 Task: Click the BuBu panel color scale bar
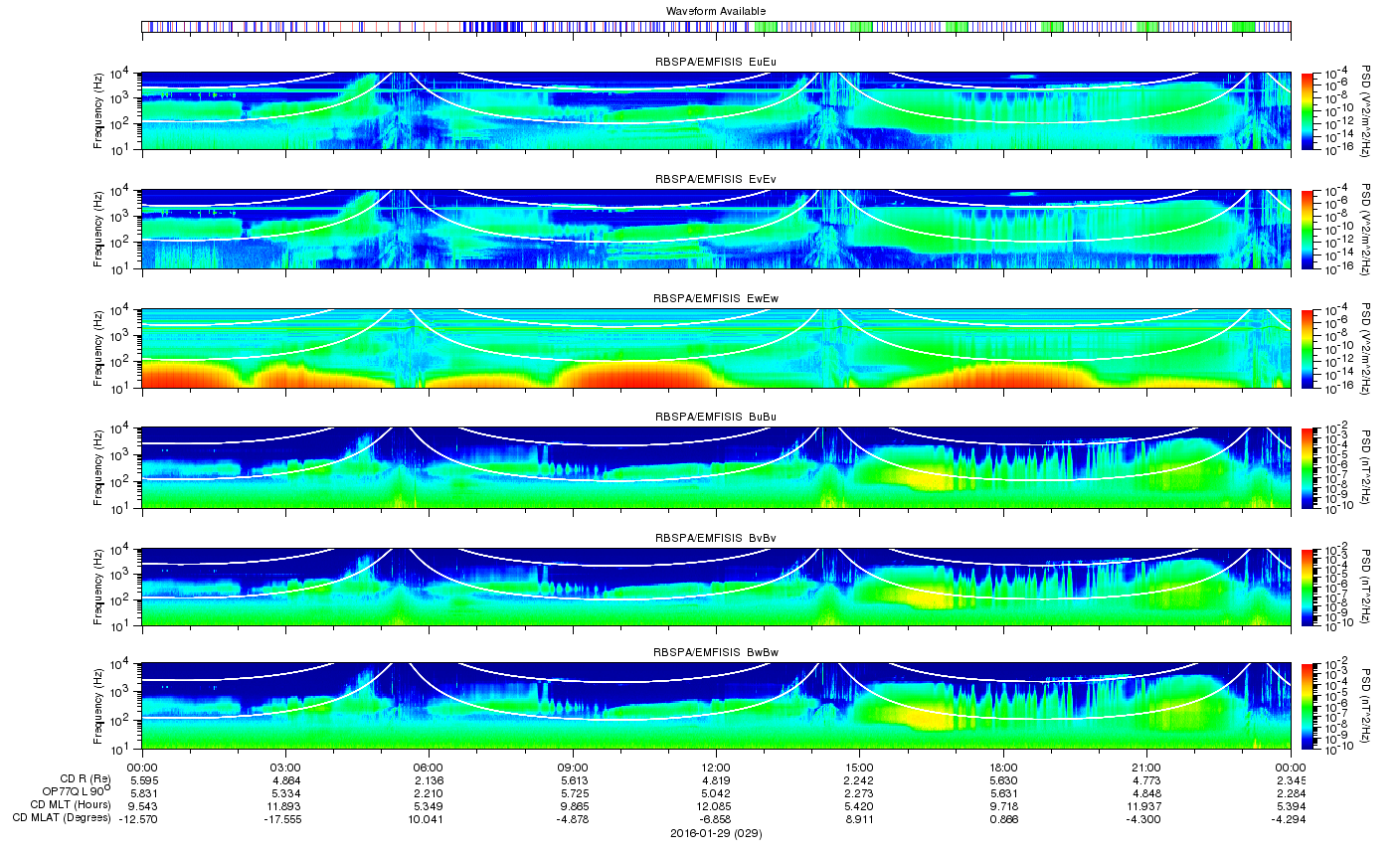1309,466
